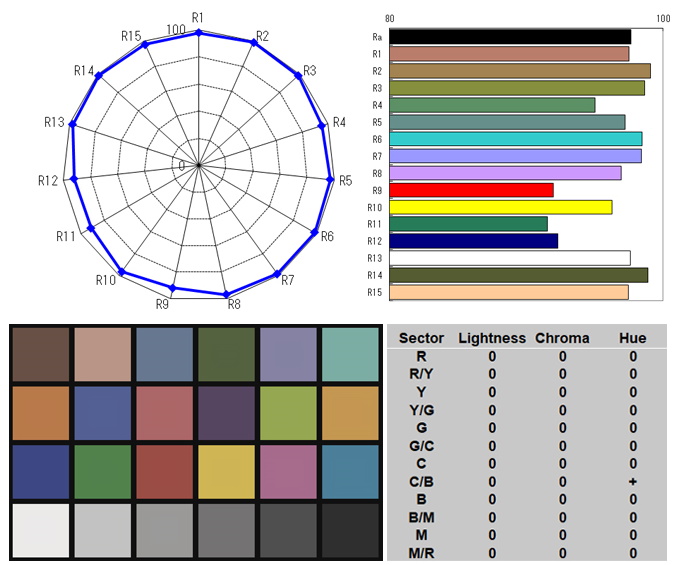Click the white patch in grayscale row
Screen dimensions: 675x565
[40, 531]
